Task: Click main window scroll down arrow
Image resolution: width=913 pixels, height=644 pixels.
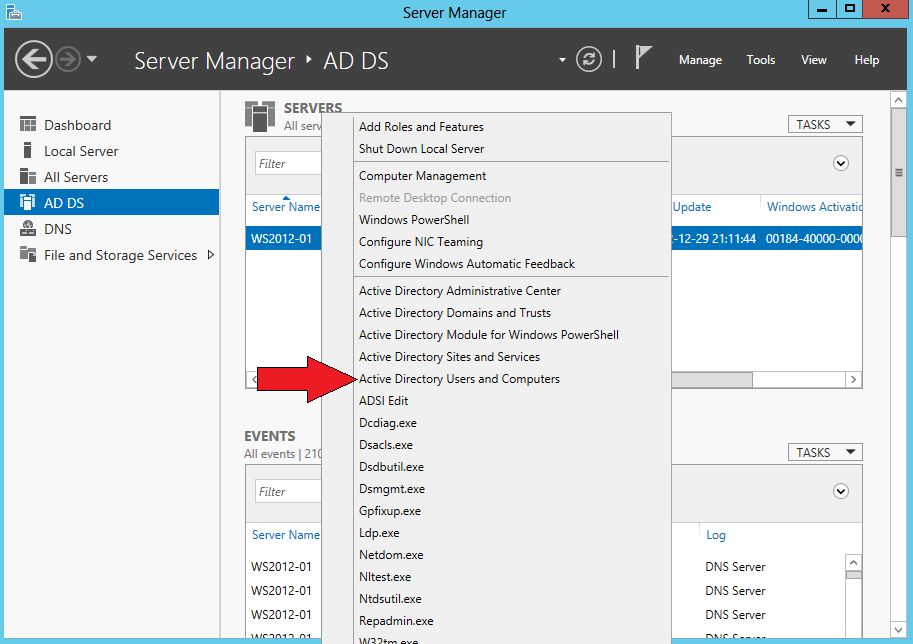Action: click(x=898, y=630)
